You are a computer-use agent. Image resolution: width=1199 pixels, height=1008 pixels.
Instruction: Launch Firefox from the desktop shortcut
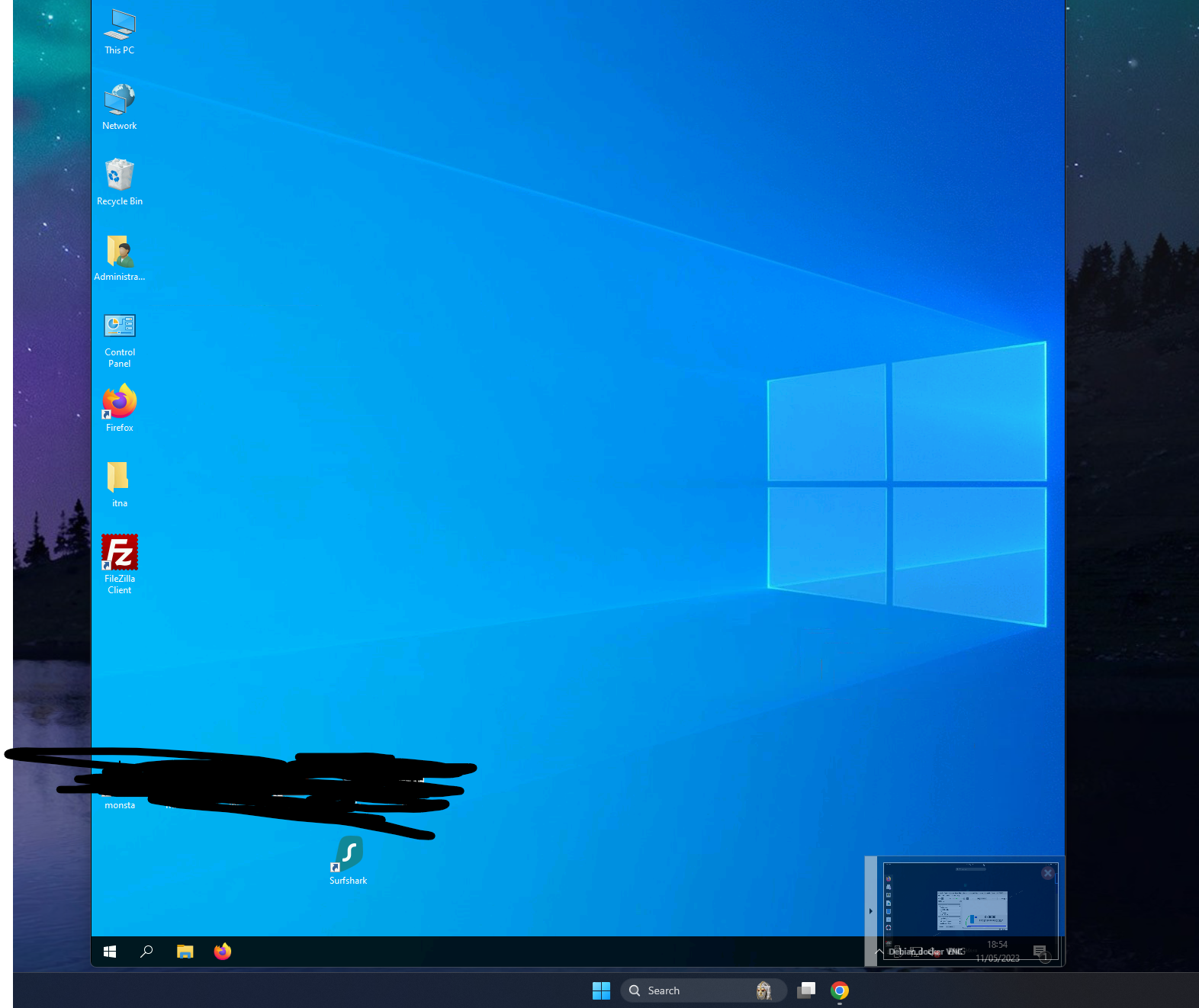click(119, 407)
